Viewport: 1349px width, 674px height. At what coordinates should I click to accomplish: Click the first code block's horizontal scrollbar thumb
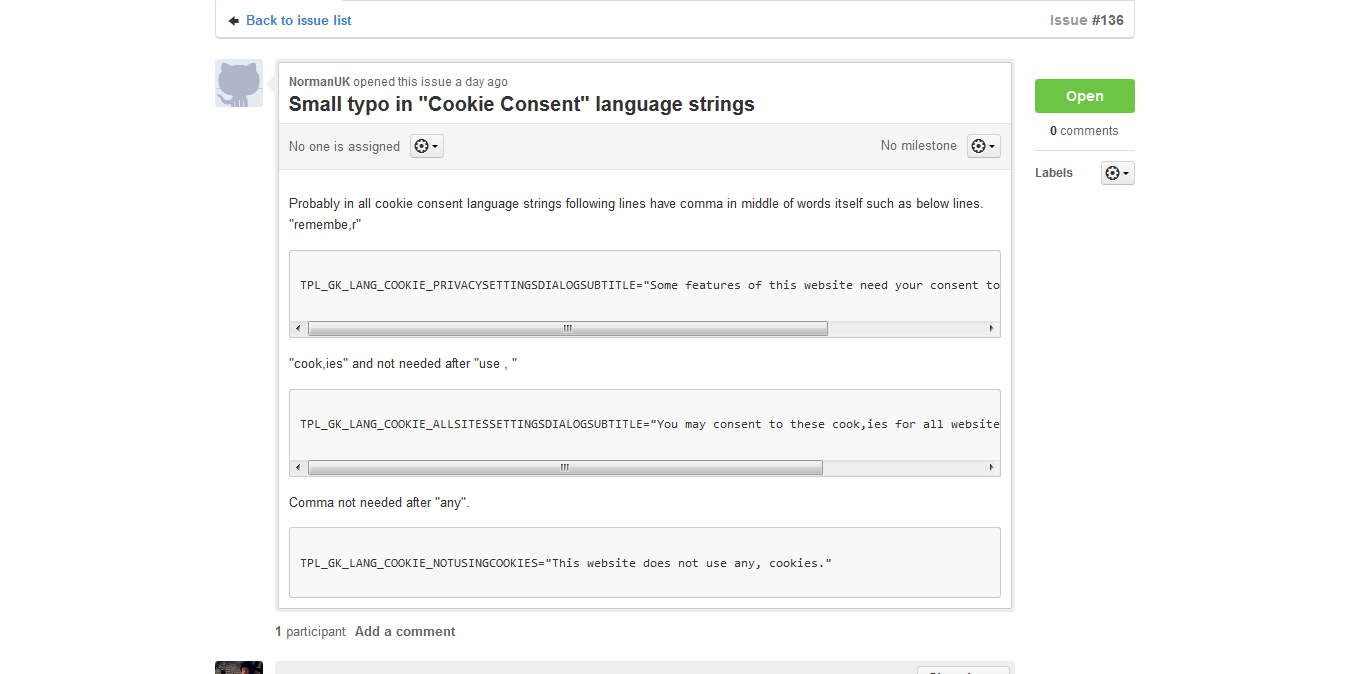pos(567,328)
